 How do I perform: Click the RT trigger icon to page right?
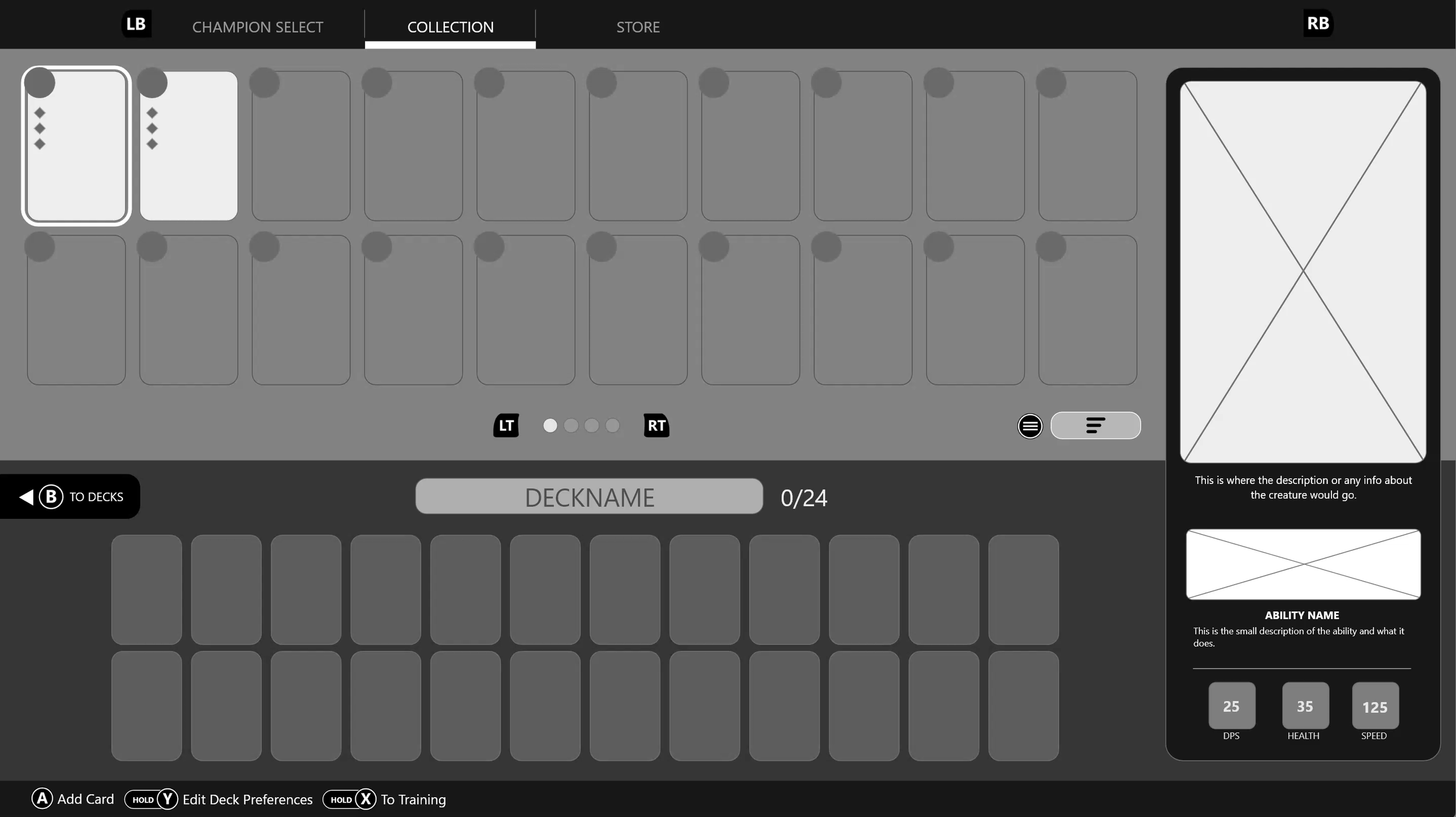[x=657, y=425]
